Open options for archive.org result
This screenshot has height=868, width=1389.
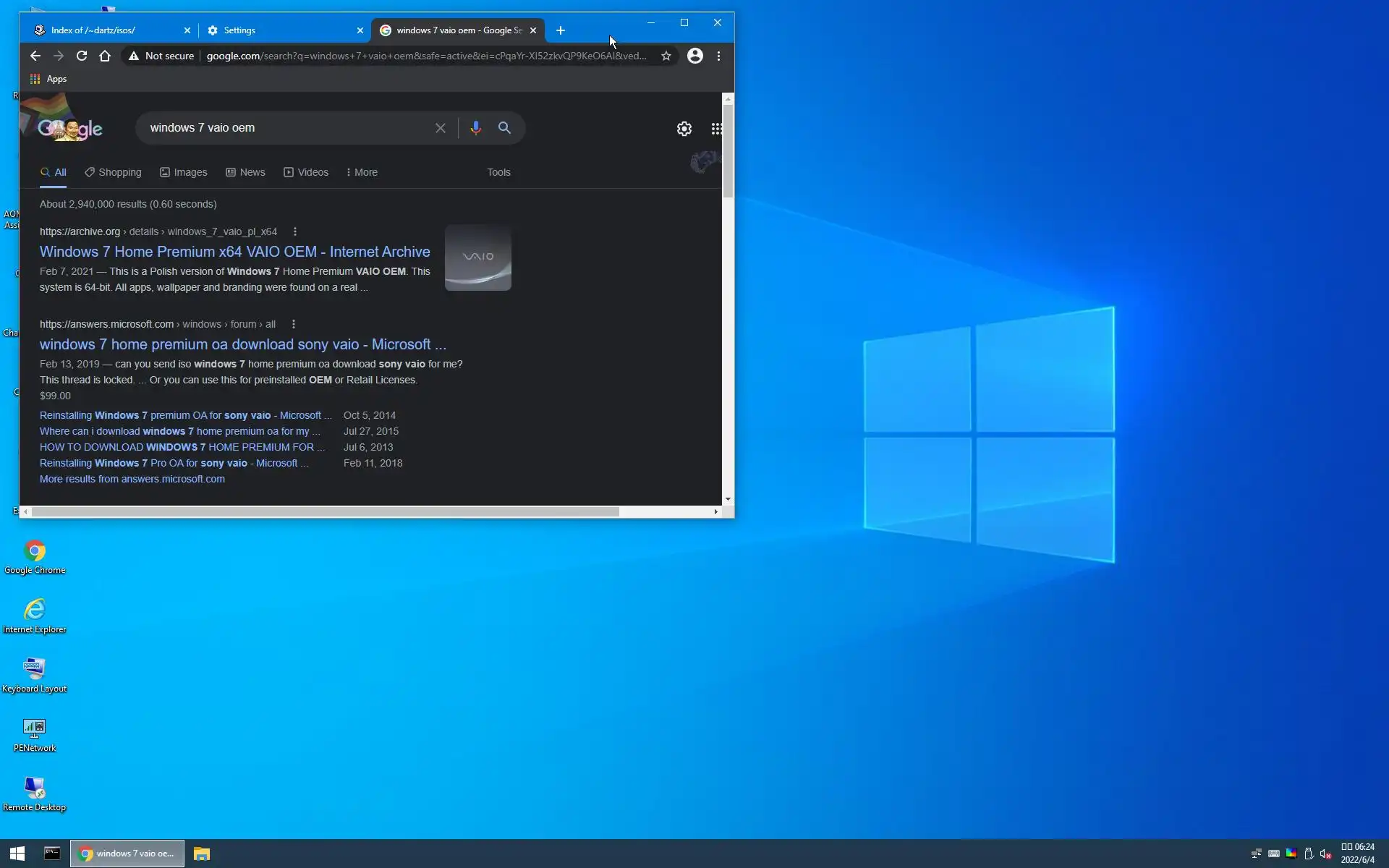[x=294, y=231]
